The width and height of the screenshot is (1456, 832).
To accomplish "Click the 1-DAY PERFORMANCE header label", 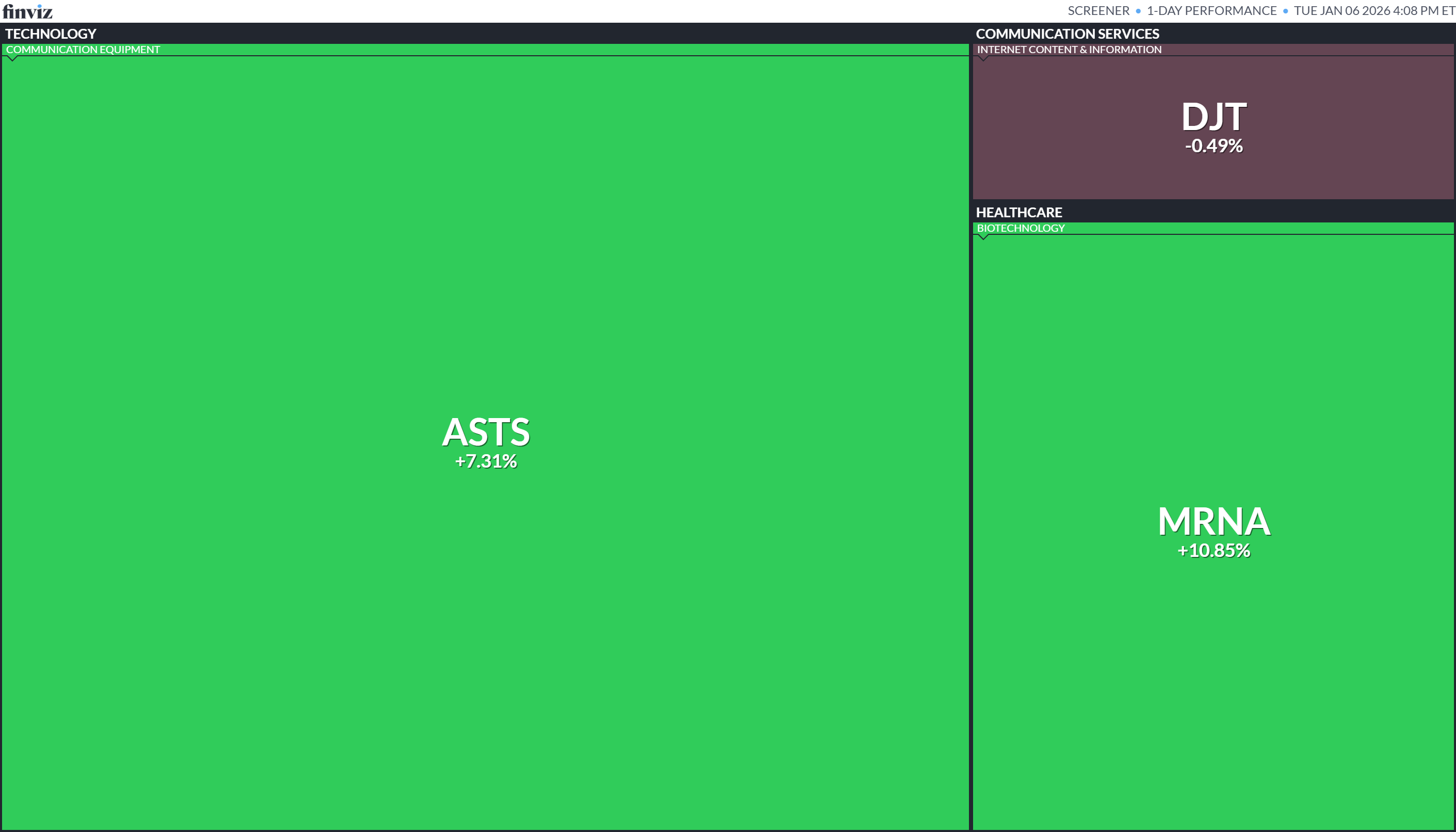I will [1211, 11].
